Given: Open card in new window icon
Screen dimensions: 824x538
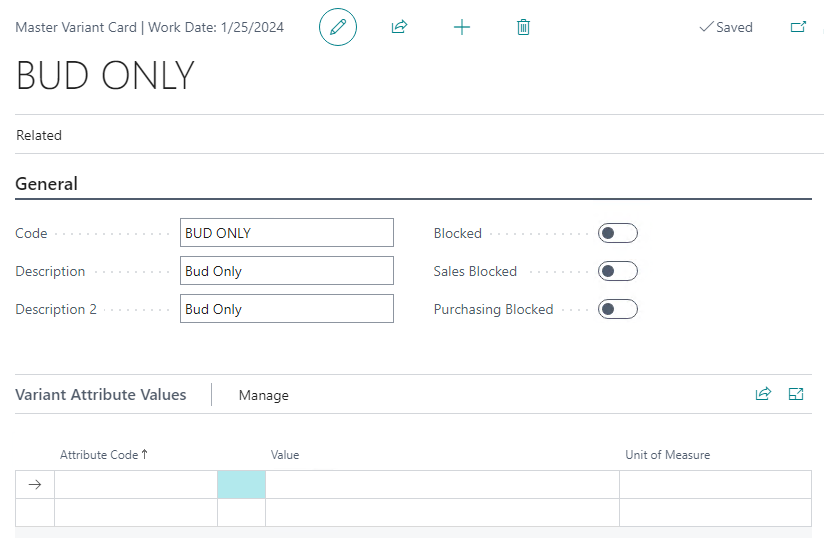Looking at the screenshot, I should 798,27.
